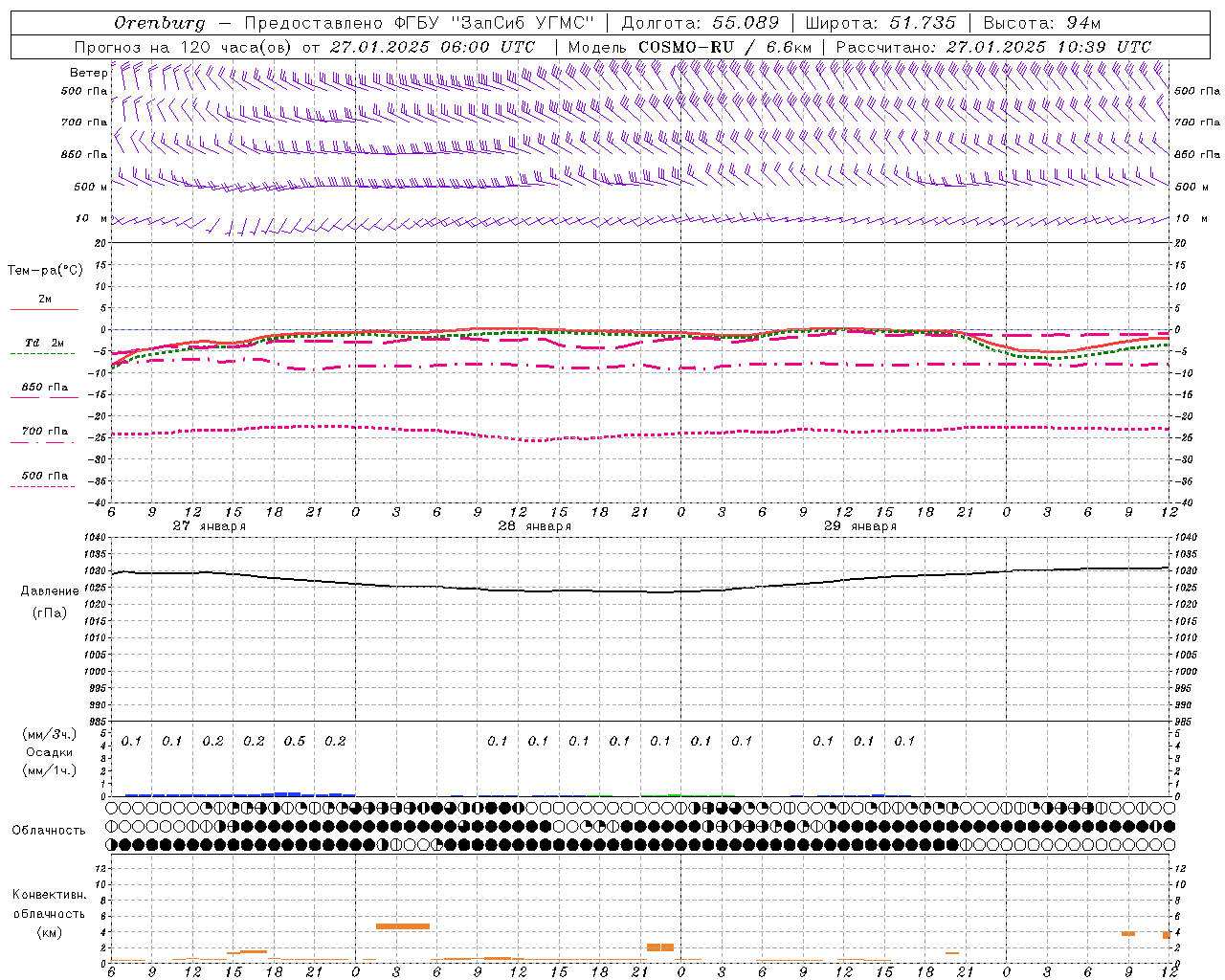Click the long orange convective bar at 4-5 km

coord(403,925)
